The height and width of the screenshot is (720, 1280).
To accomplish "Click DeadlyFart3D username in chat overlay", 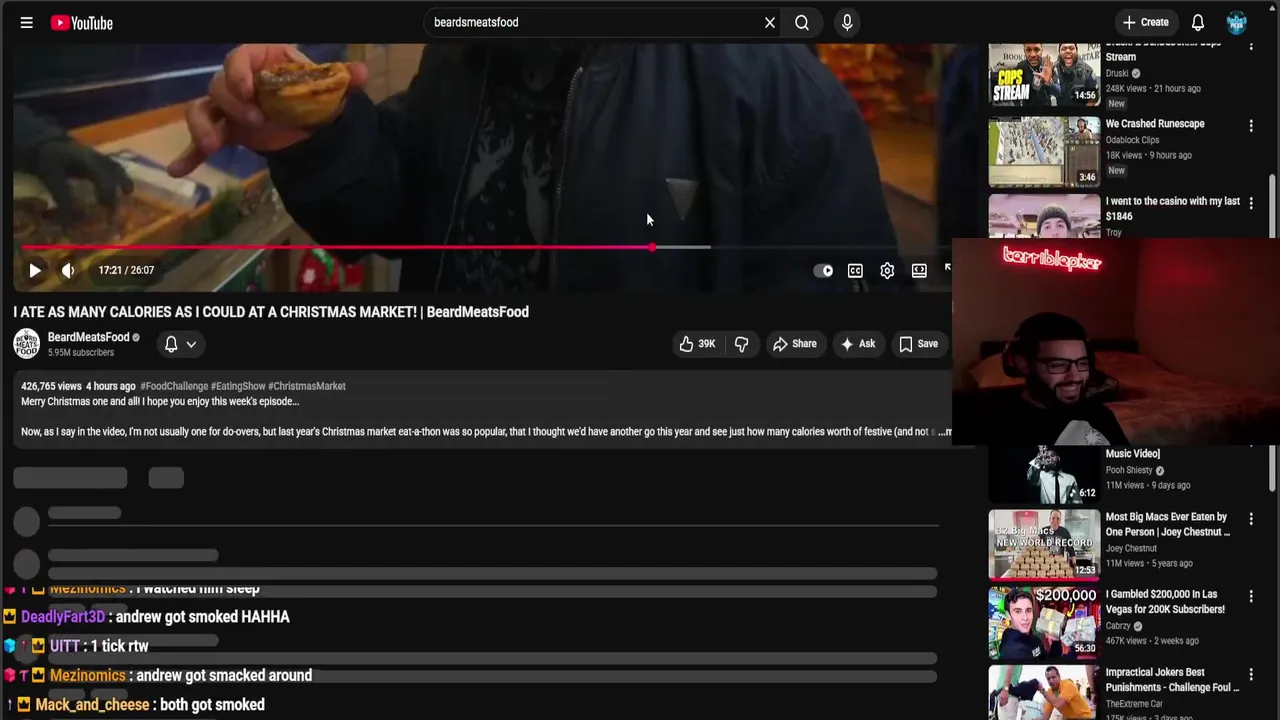I will click(63, 617).
